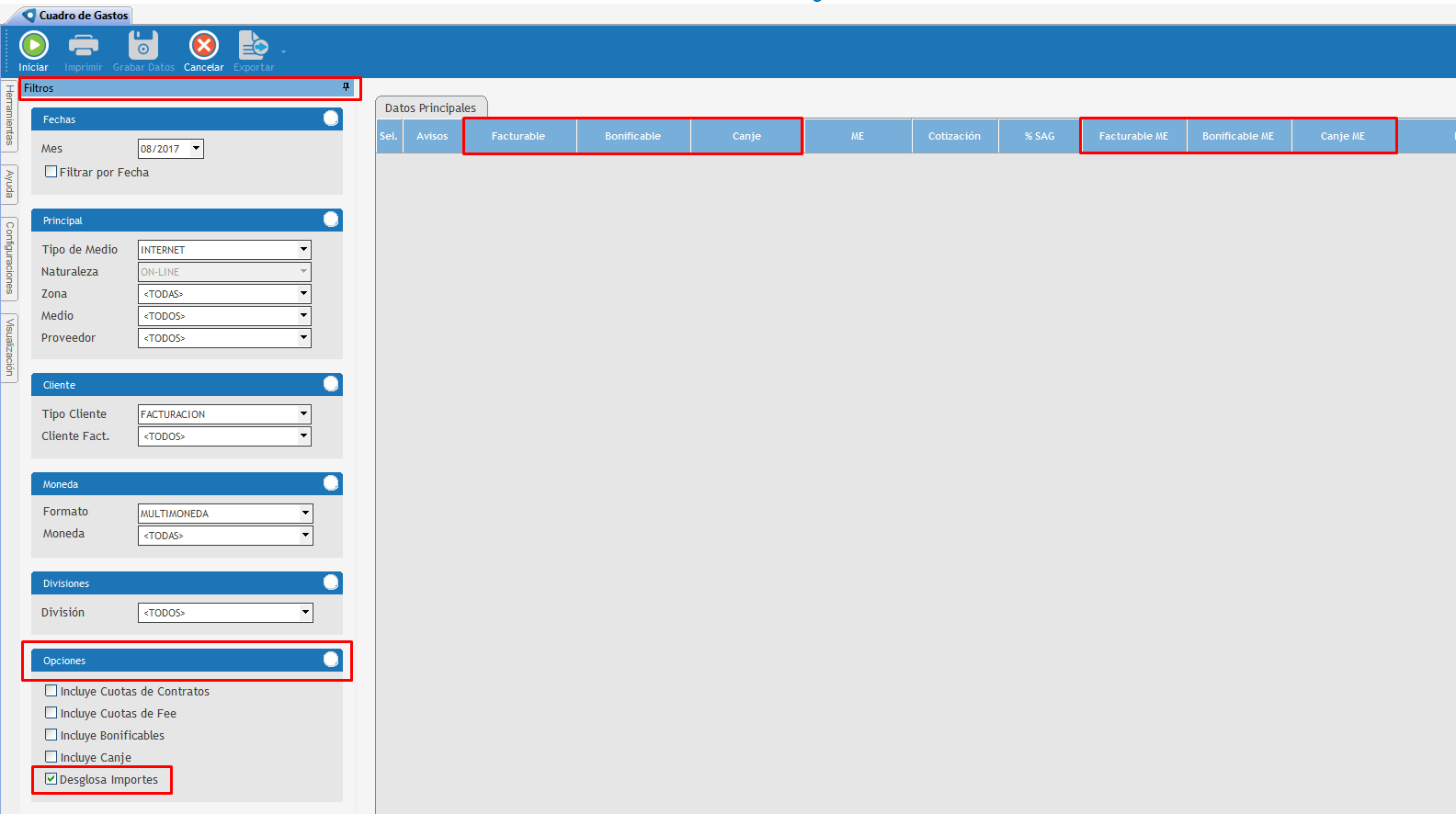Screen dimensions: 1456x814
Task: Click the green Iniciar play icon
Action: tap(34, 45)
